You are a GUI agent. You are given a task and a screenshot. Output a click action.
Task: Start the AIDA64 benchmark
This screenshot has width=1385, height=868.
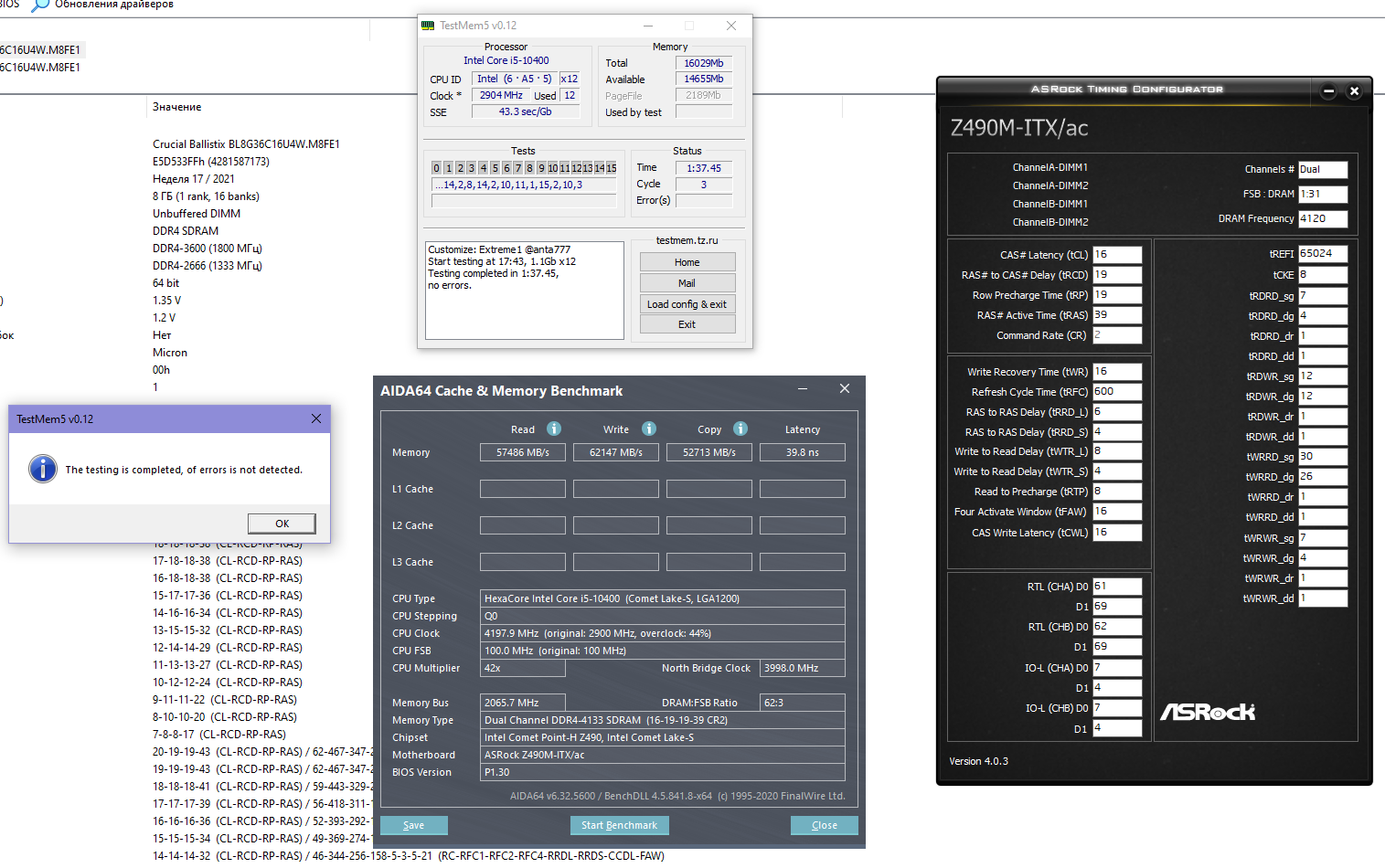tap(619, 825)
